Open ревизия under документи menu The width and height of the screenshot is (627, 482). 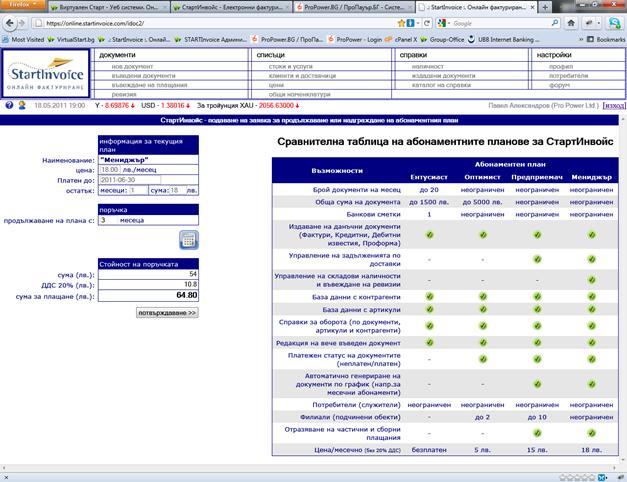pyautogui.click(x=124, y=94)
